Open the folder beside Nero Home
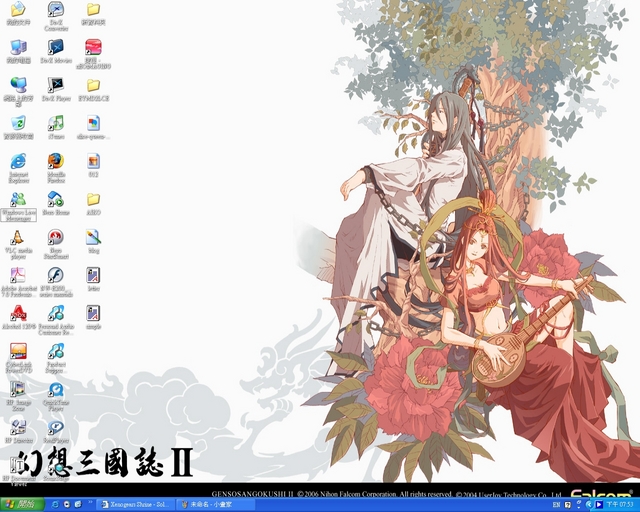640x512 pixels. coord(93,199)
